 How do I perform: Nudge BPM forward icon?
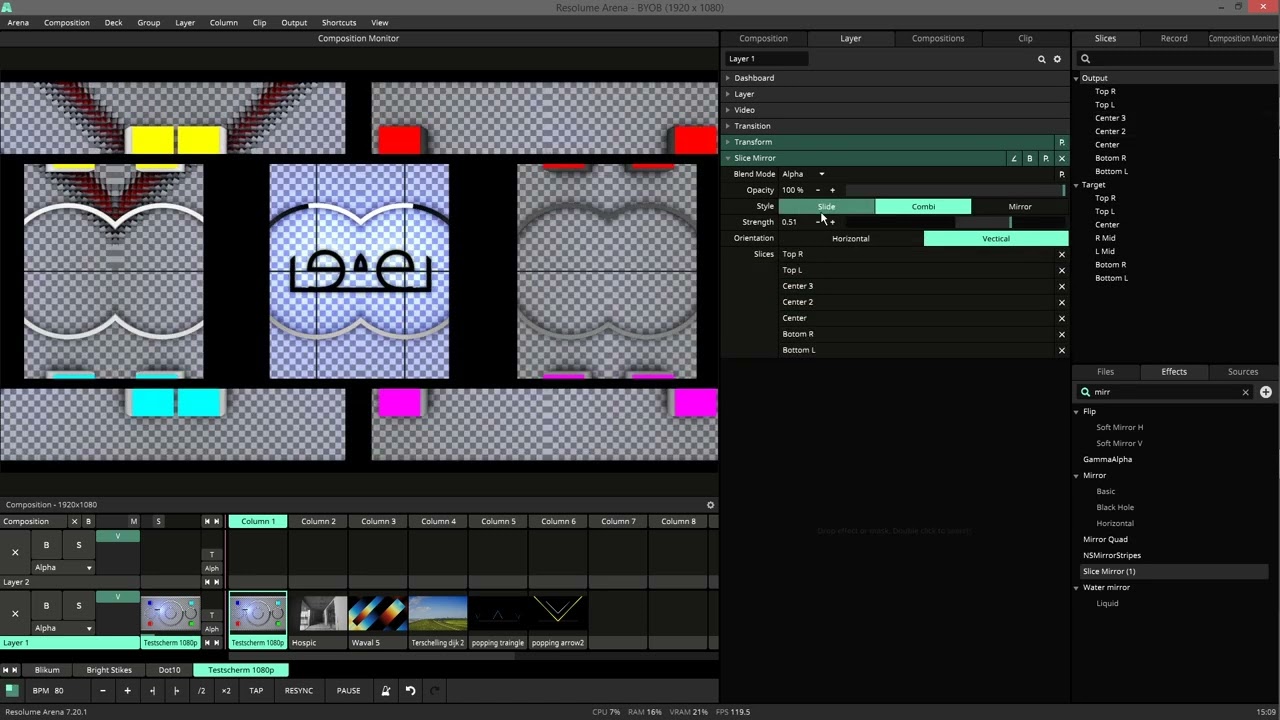tap(176, 691)
